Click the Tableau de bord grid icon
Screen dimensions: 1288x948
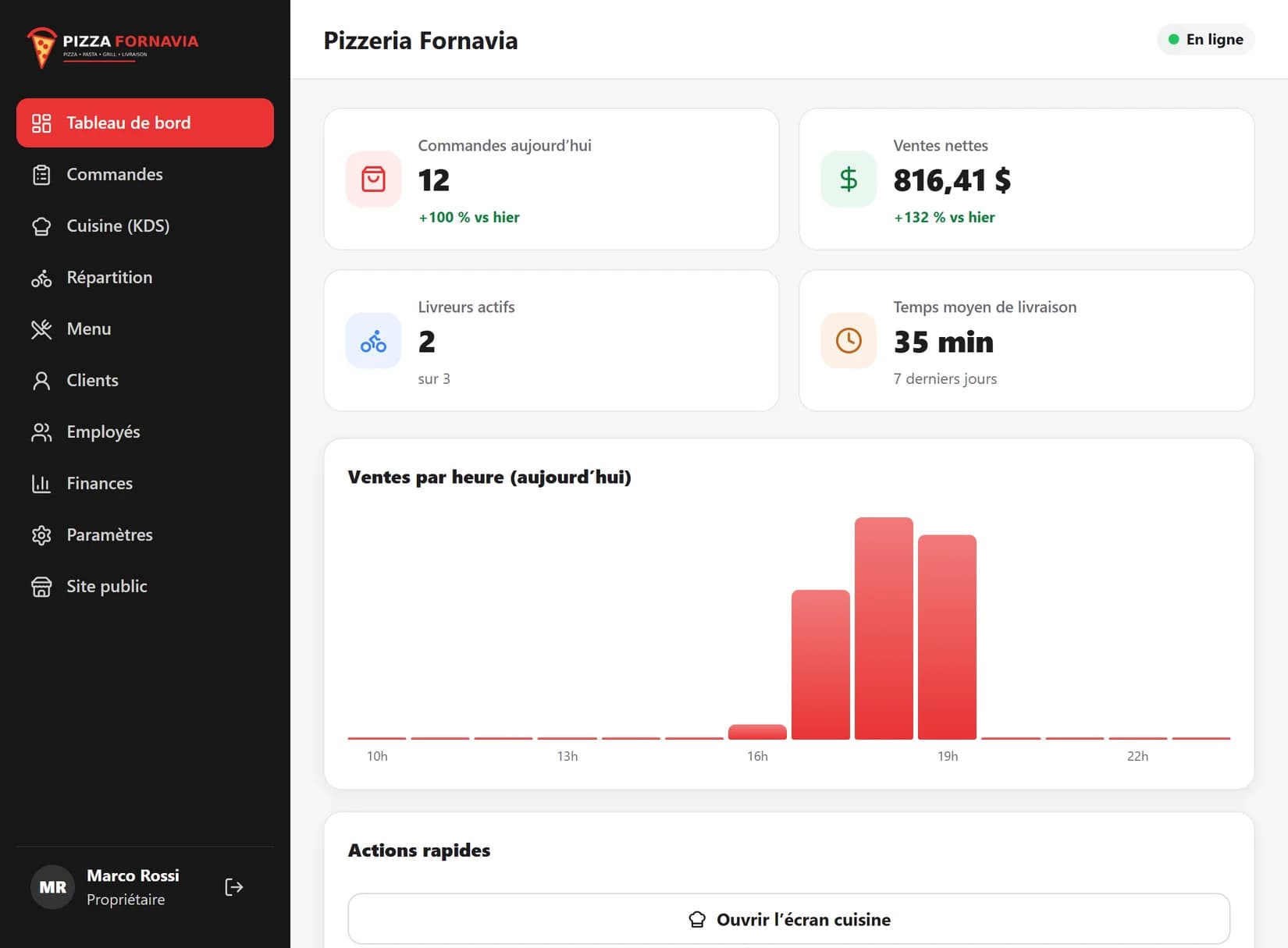41,123
